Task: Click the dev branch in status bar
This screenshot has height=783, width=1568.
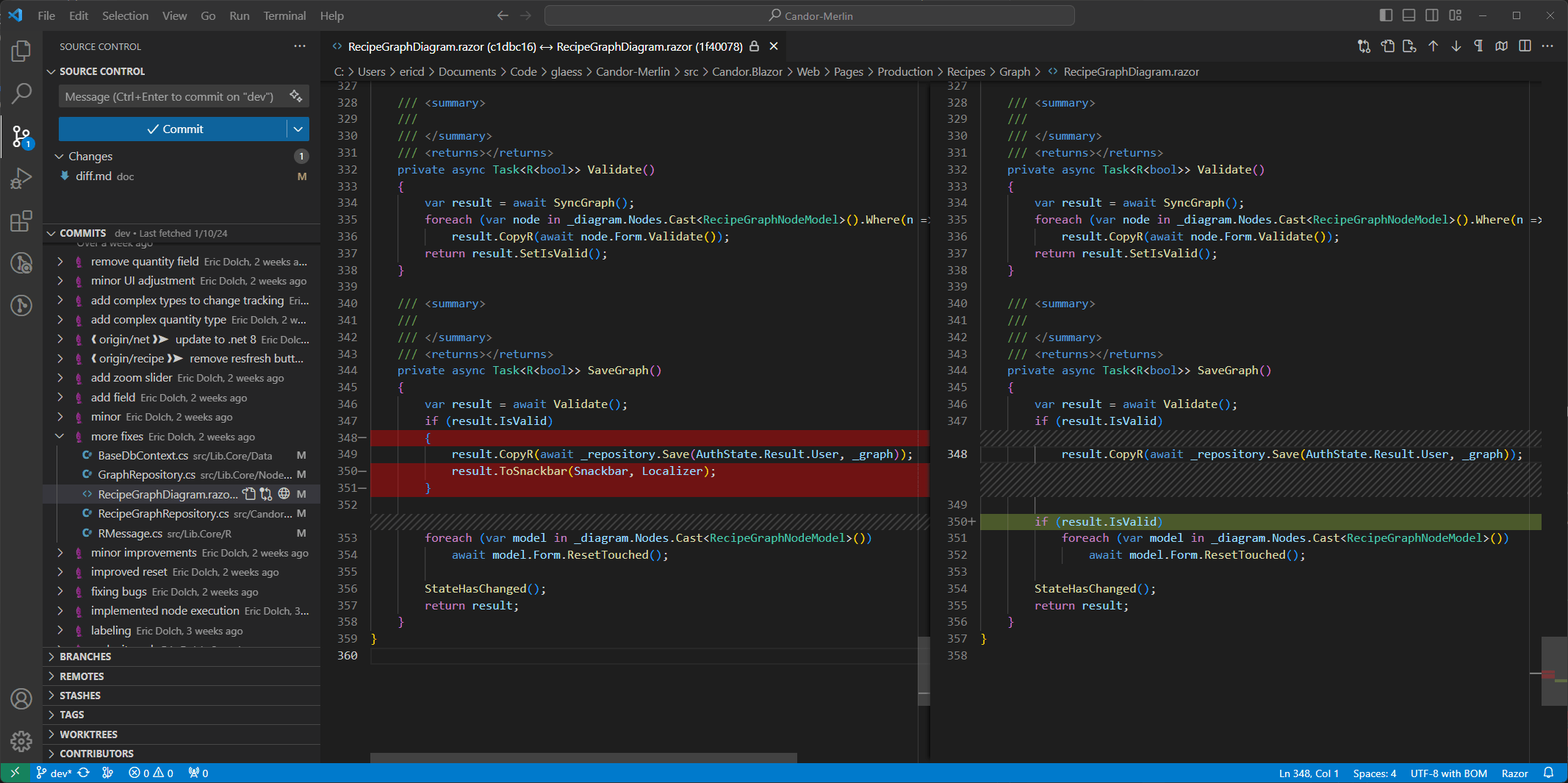Action: (54, 773)
